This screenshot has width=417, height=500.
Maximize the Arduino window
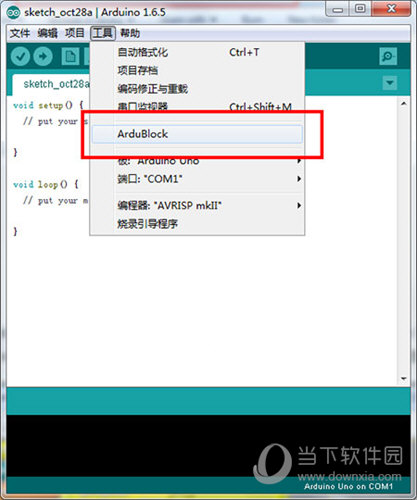pyautogui.click(x=360, y=9)
